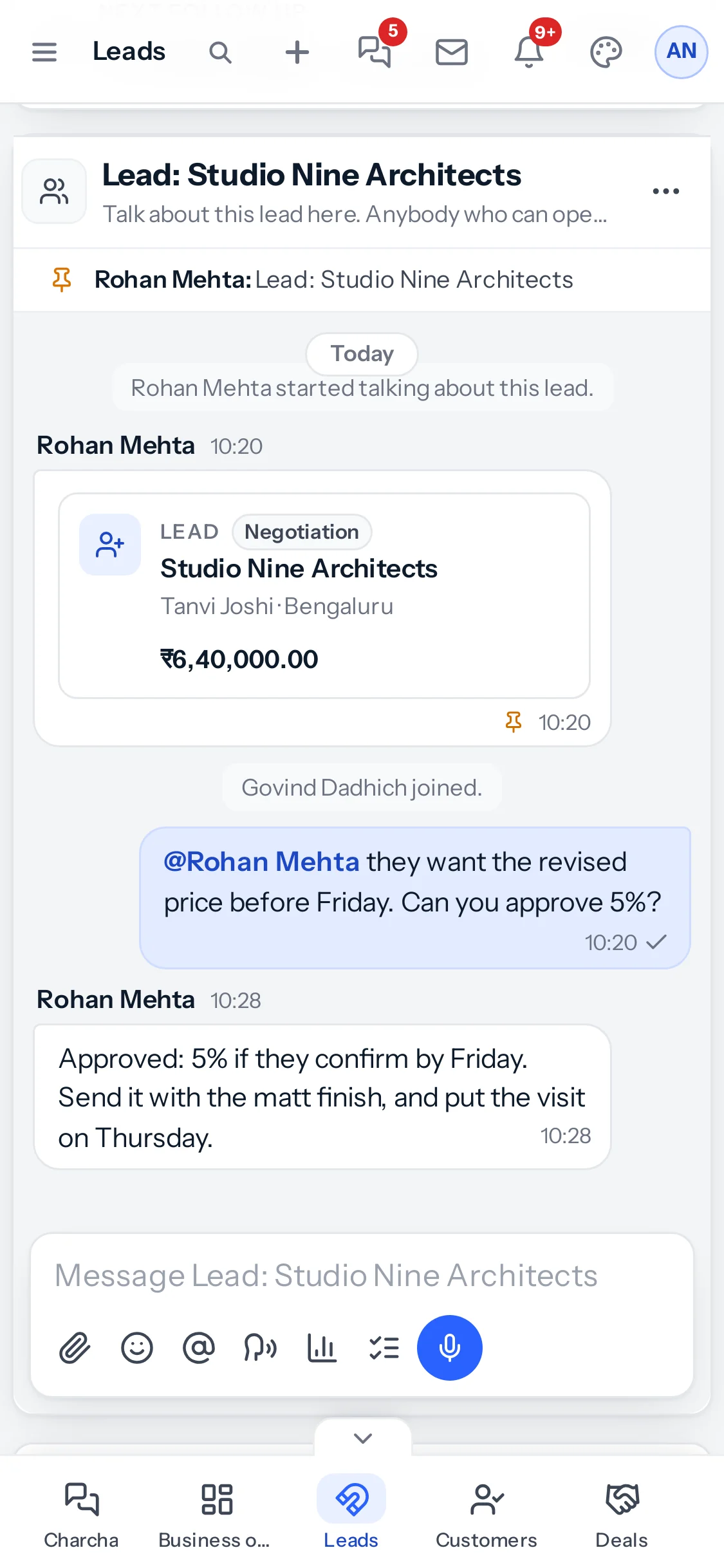724x1568 pixels.
Task: Open notifications bell with 9+ badge
Action: 529,51
